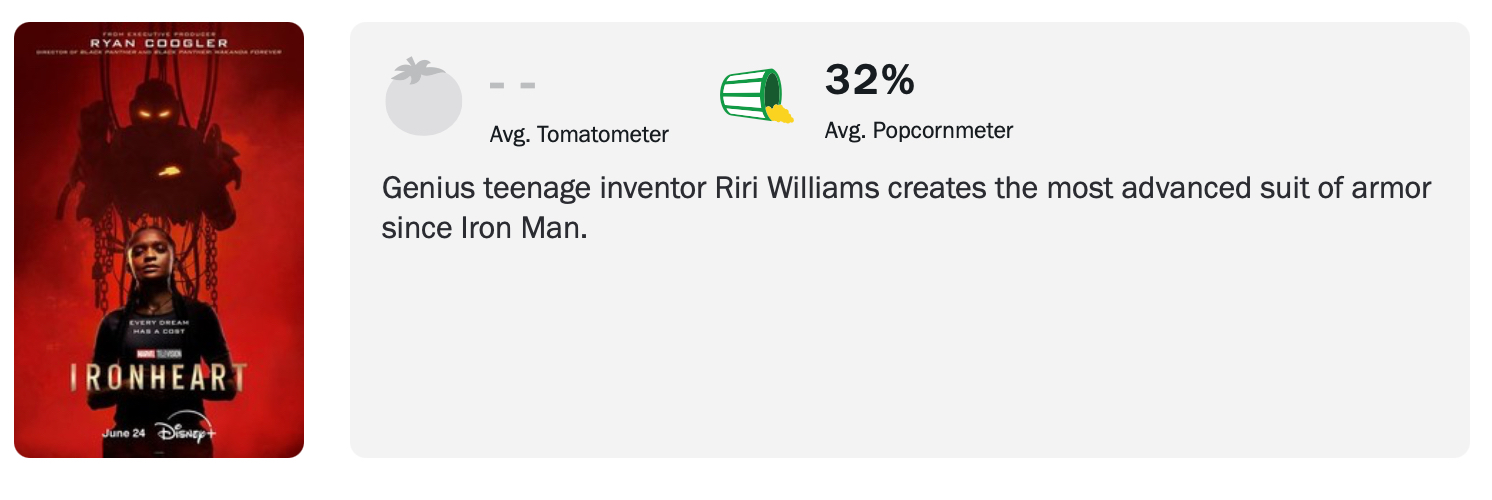Viewport: 1492px width, 500px height.
Task: Open the Ironheart poster thumbnail
Action: [159, 240]
